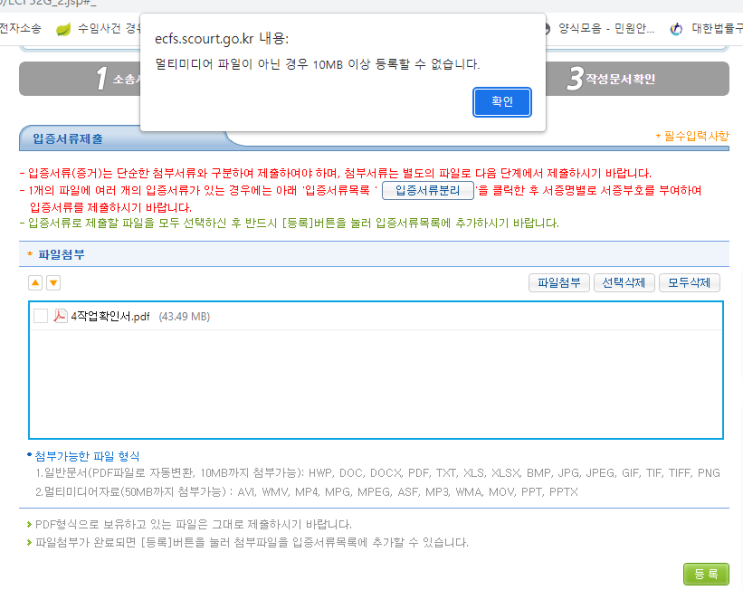
Task: Click the browser address bar URL
Action: (x=47, y=3)
